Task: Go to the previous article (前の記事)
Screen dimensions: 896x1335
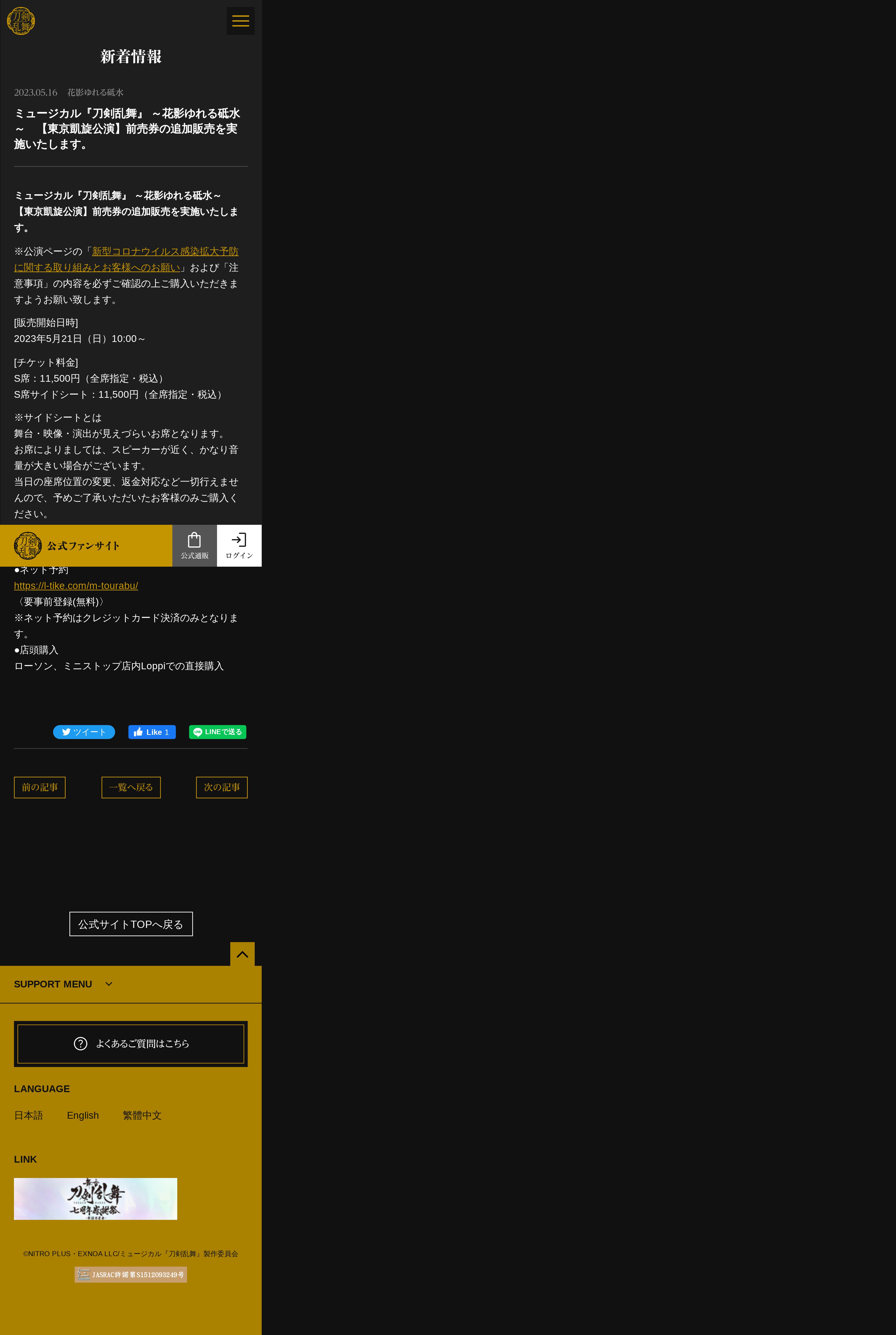Action: [x=40, y=787]
